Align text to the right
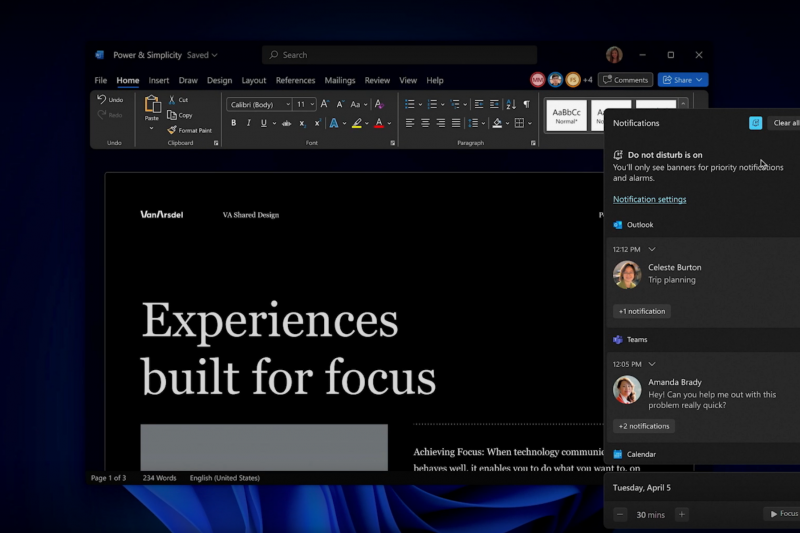This screenshot has height=533, width=800. coord(440,123)
